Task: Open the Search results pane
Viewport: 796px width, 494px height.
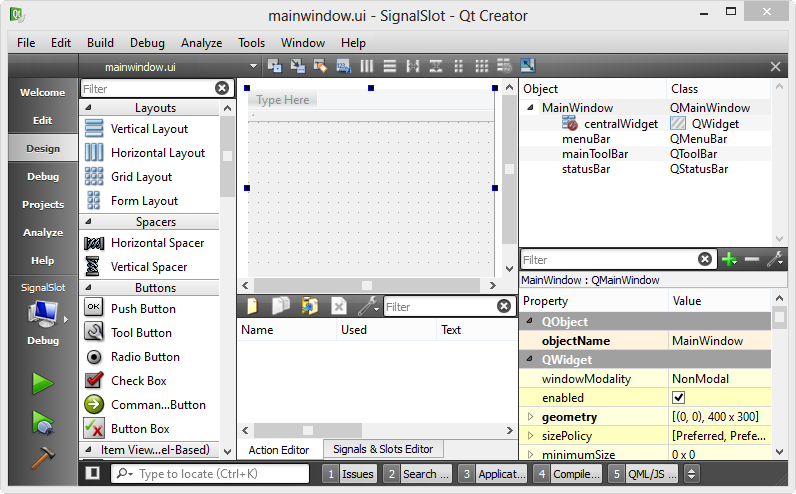Action: (418, 474)
